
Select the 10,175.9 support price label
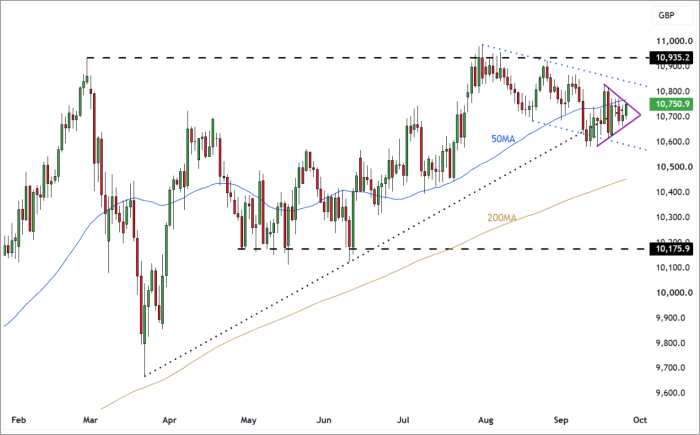(672, 248)
